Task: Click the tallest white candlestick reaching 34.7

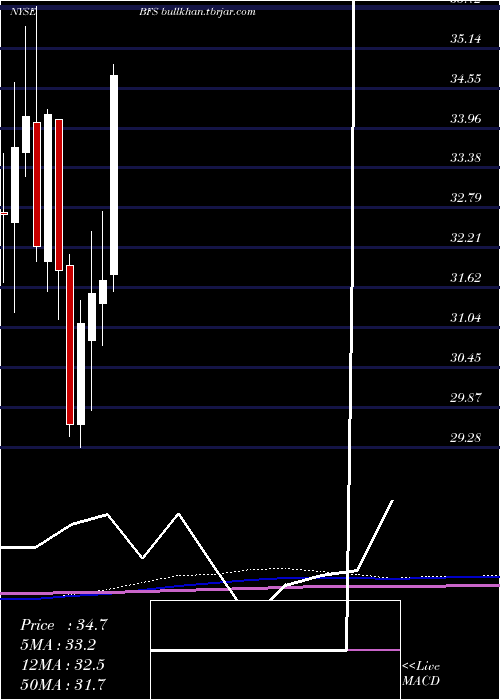Action: (x=114, y=175)
